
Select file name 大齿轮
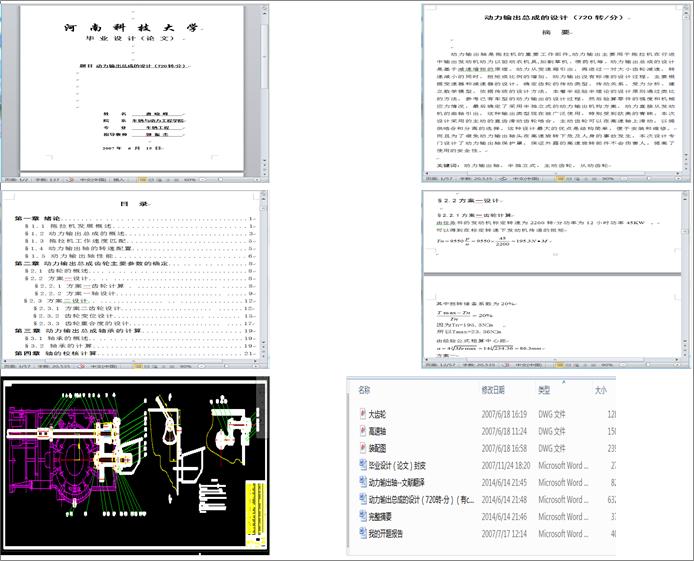[377, 415]
